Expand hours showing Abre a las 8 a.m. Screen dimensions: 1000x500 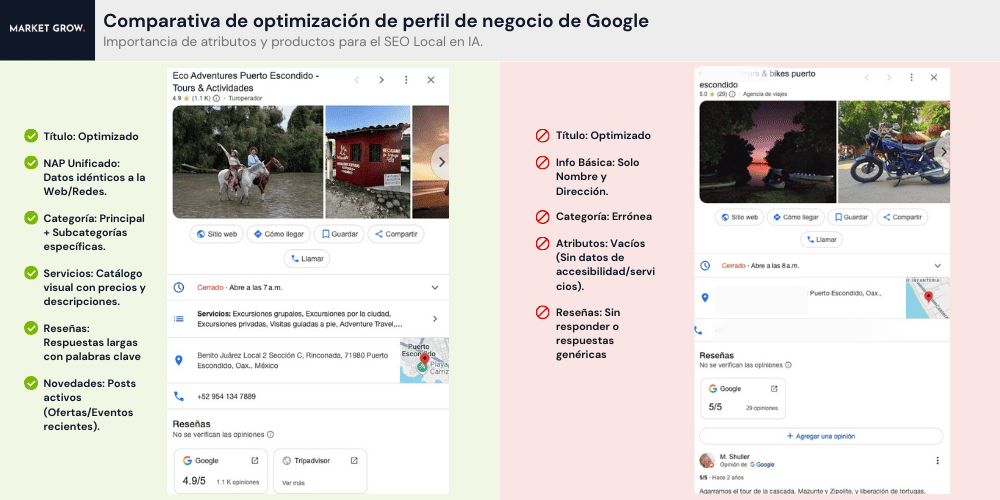938,265
